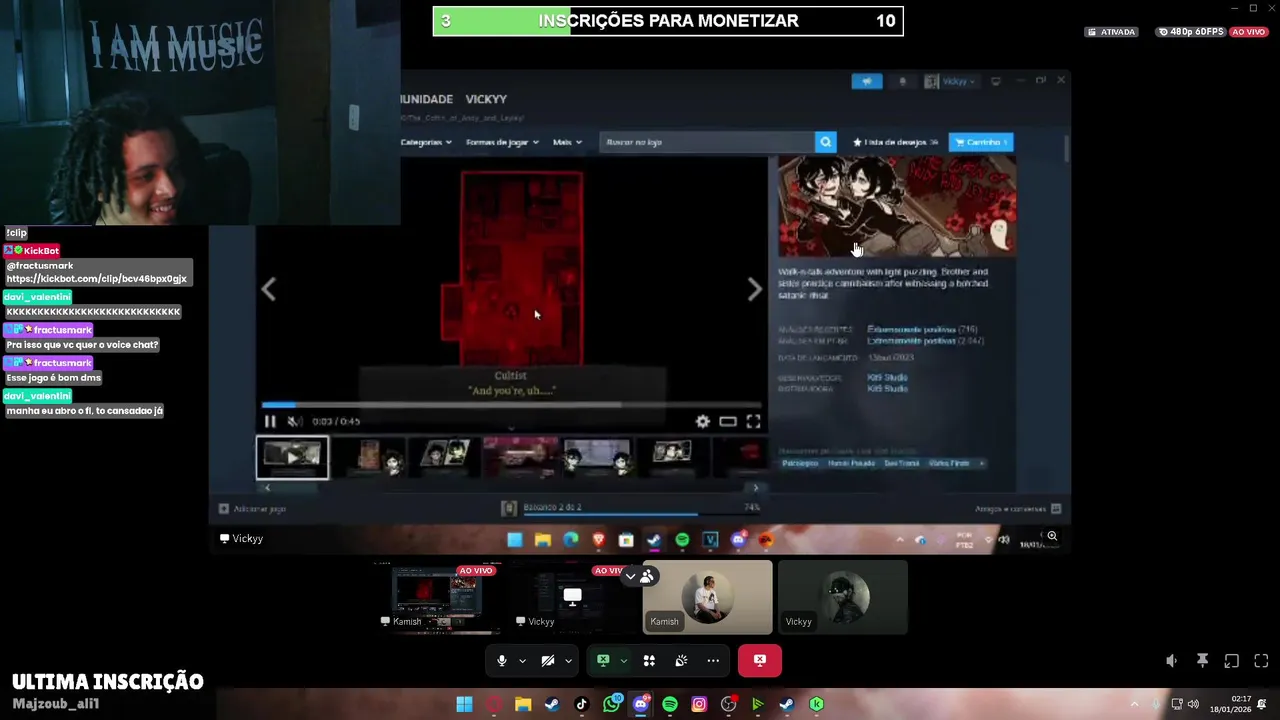Select Vickyy participant avatar tile
The image size is (1280, 720).
[843, 597]
